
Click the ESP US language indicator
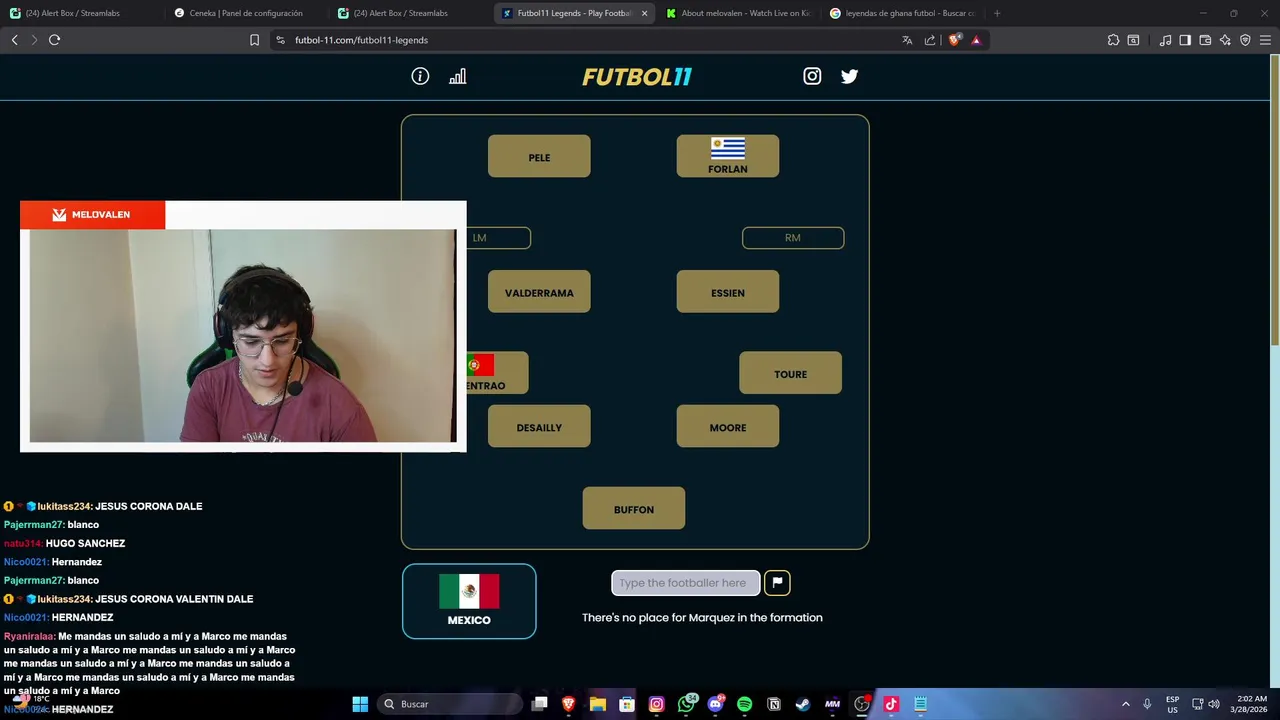click(1172, 704)
